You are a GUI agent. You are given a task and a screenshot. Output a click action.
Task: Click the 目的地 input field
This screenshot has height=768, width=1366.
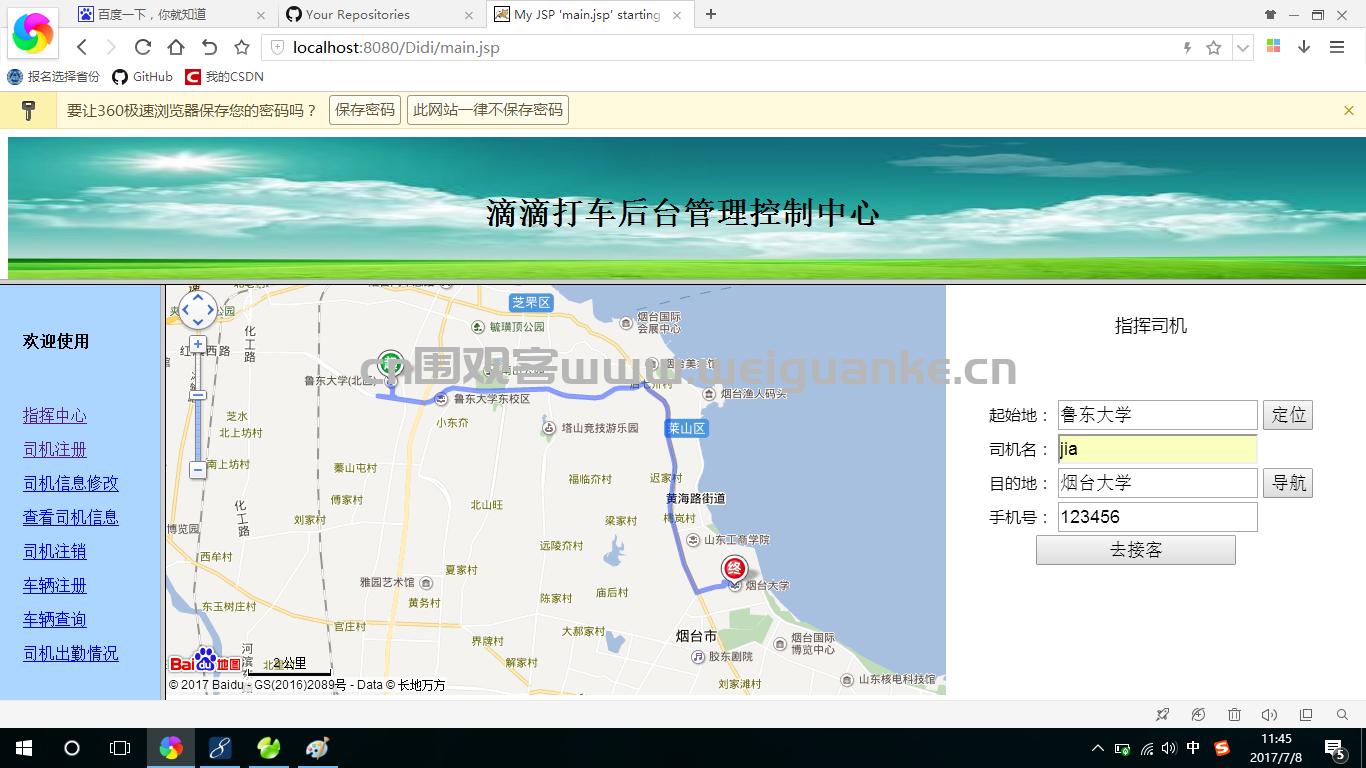[x=1157, y=483]
